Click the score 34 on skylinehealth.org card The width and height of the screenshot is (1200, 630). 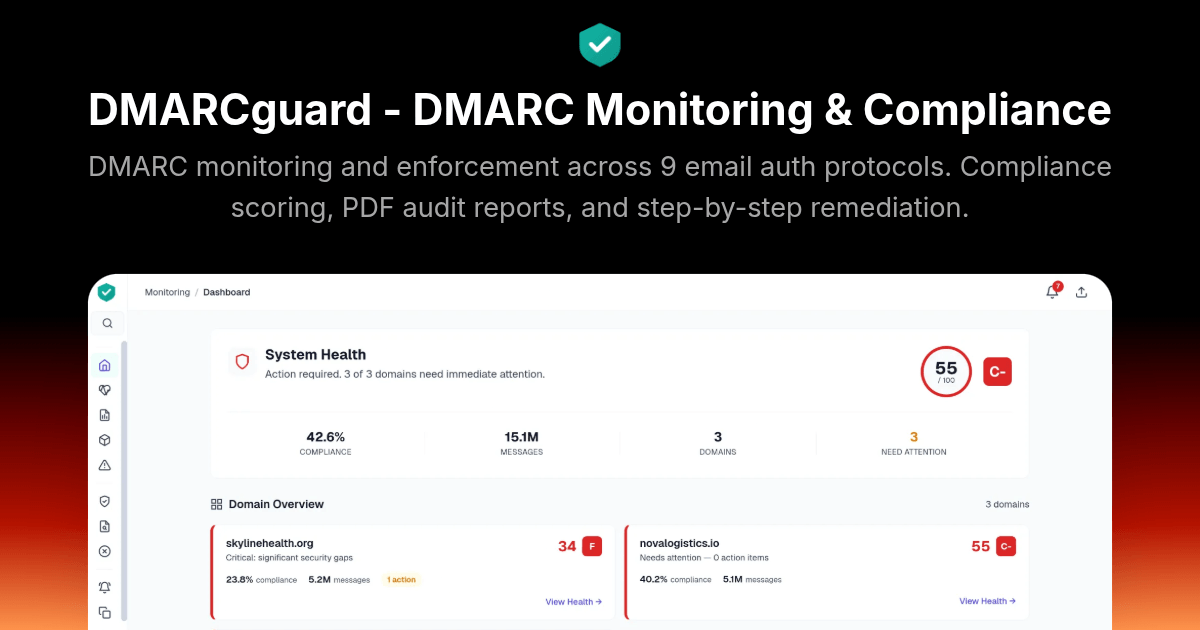pos(567,546)
